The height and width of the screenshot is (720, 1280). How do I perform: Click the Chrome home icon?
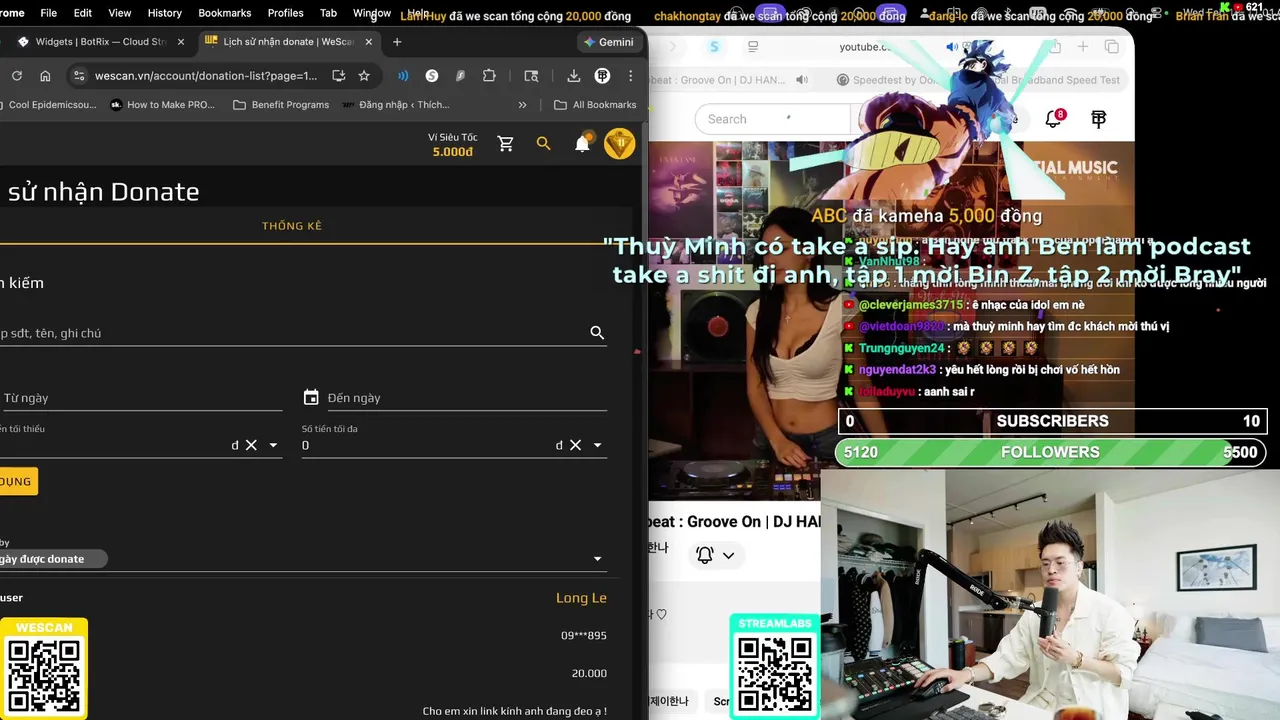(x=45, y=76)
